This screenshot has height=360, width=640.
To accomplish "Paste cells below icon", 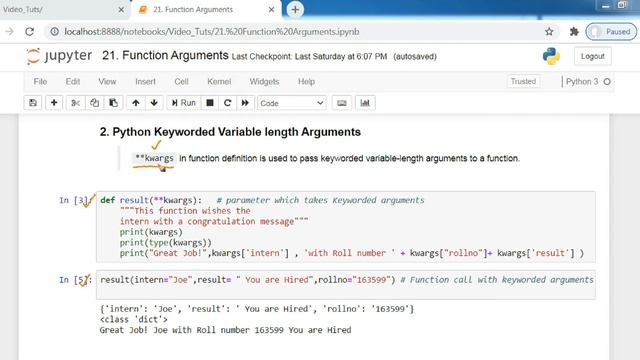I will (113, 103).
